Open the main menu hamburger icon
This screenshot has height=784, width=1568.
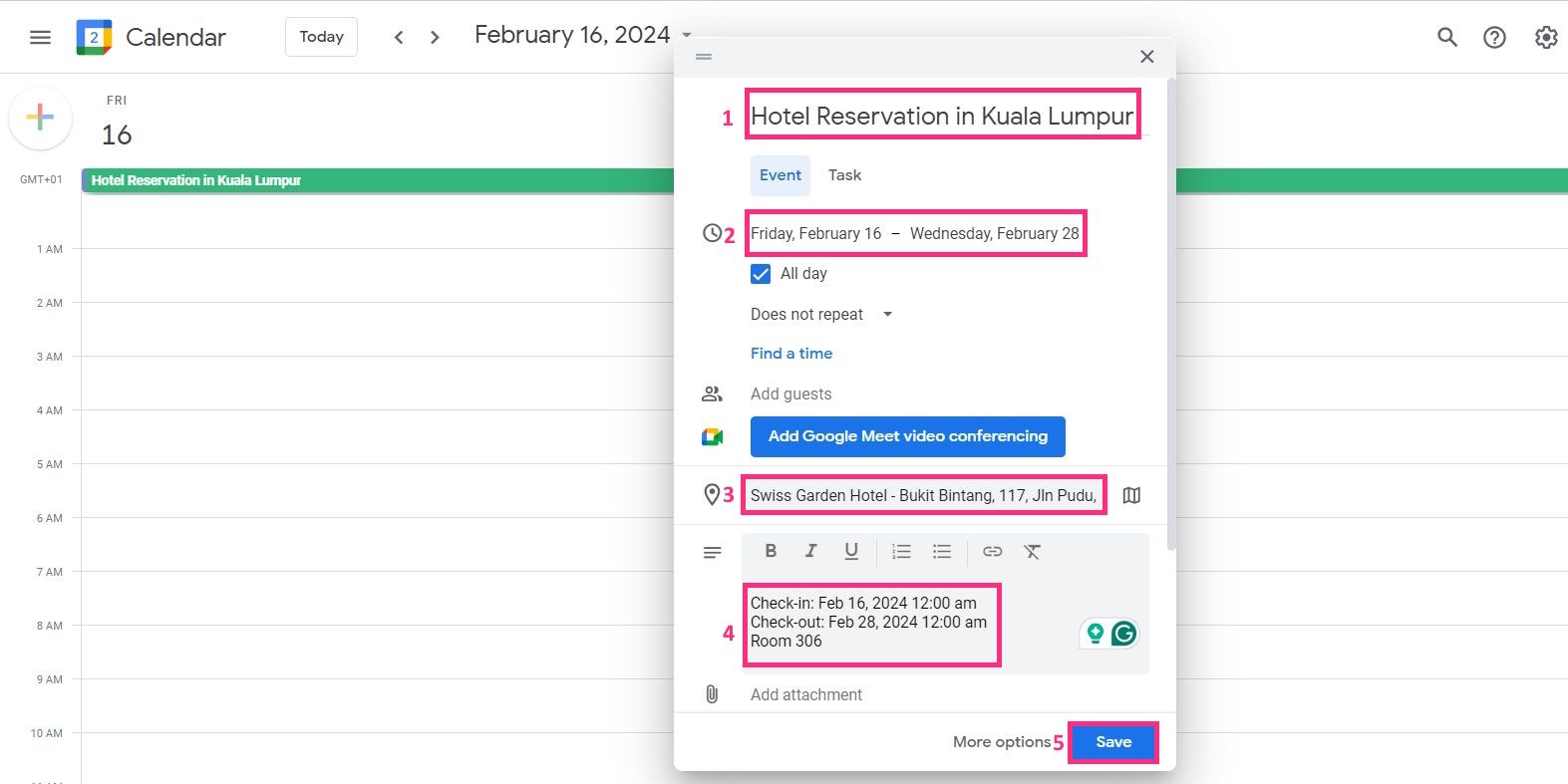click(x=40, y=37)
